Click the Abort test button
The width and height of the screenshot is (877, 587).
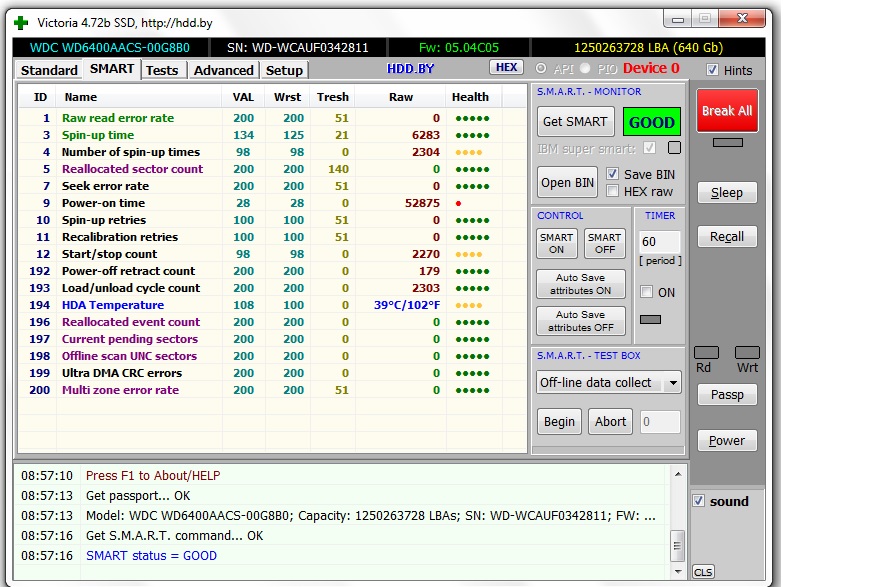[x=610, y=422]
